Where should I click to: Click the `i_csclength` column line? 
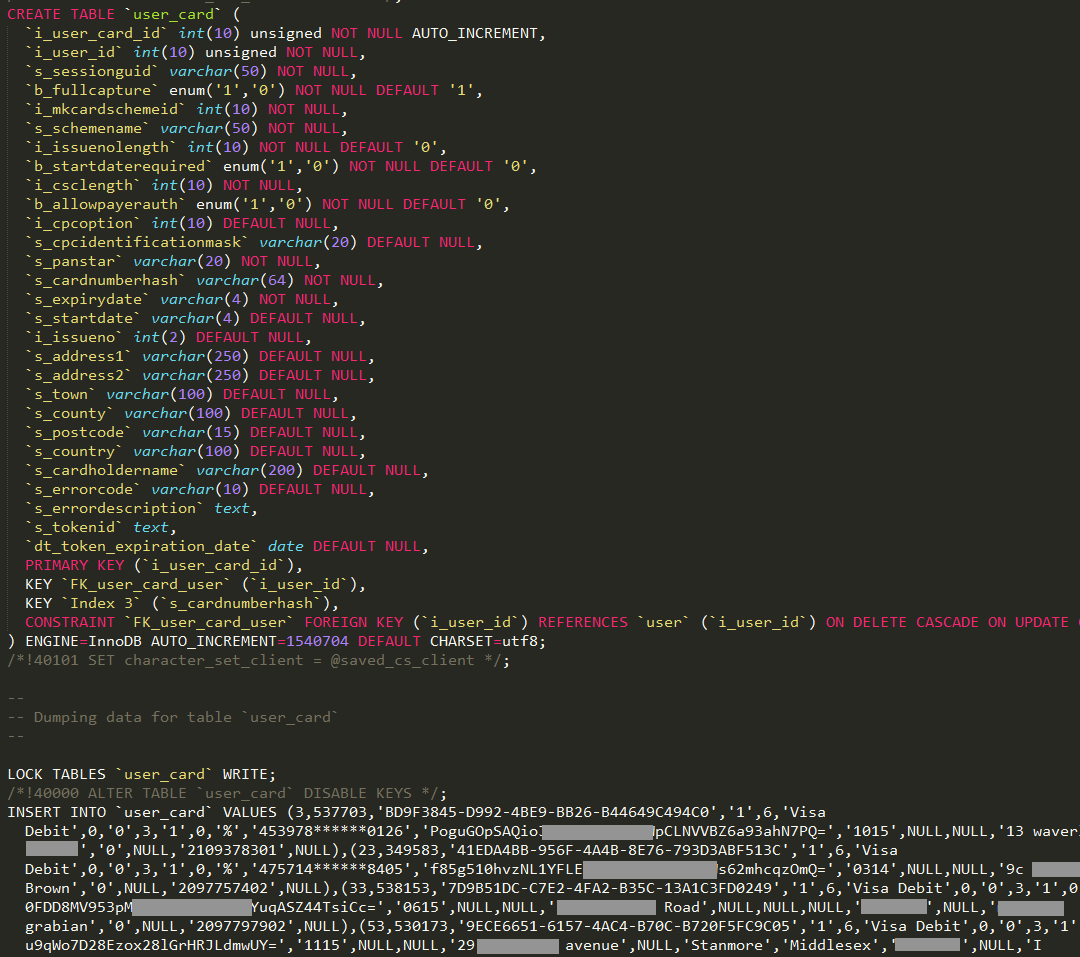(164, 185)
